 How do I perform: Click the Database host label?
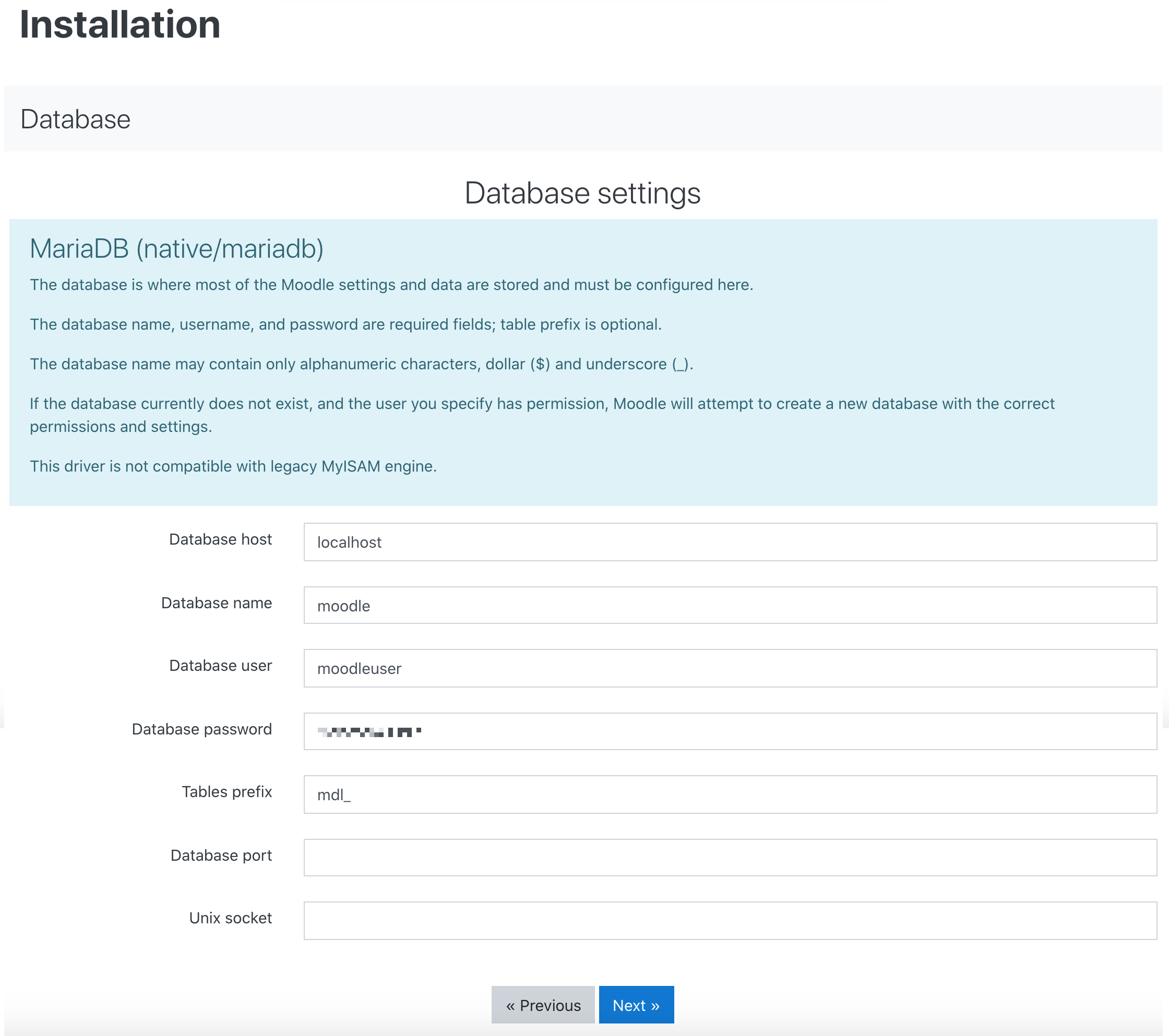point(220,539)
